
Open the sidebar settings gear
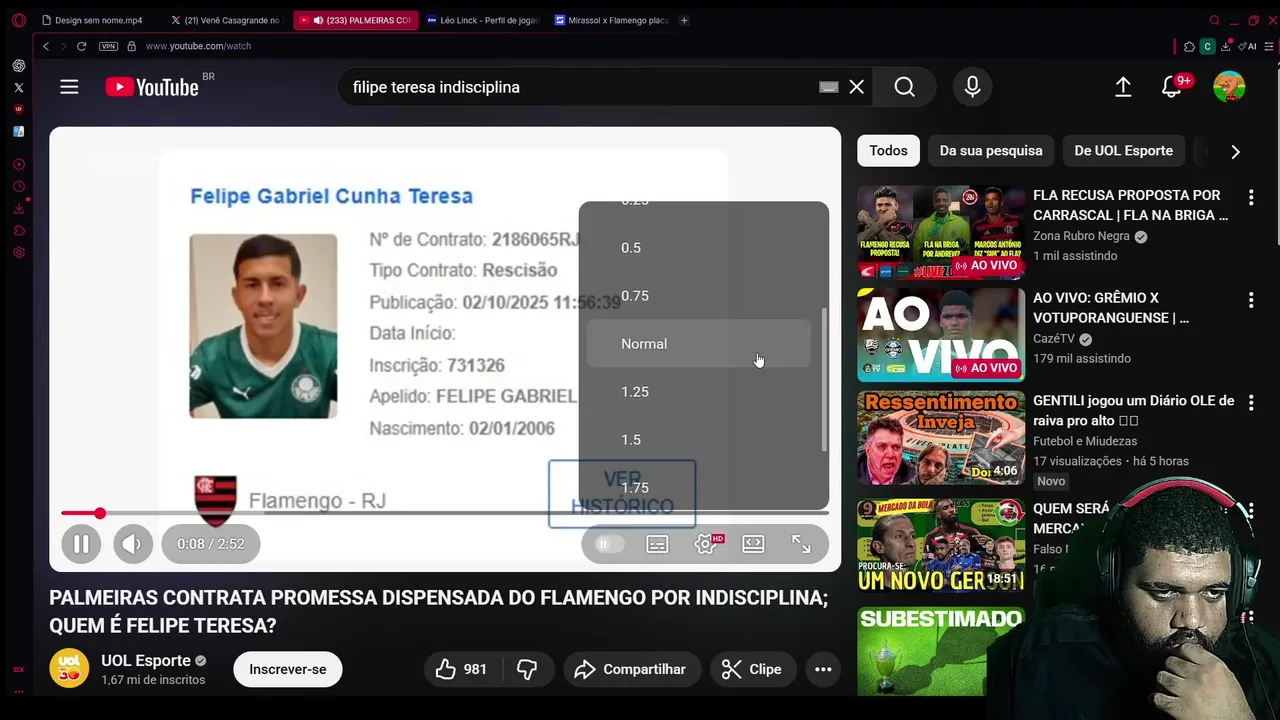[x=19, y=253]
